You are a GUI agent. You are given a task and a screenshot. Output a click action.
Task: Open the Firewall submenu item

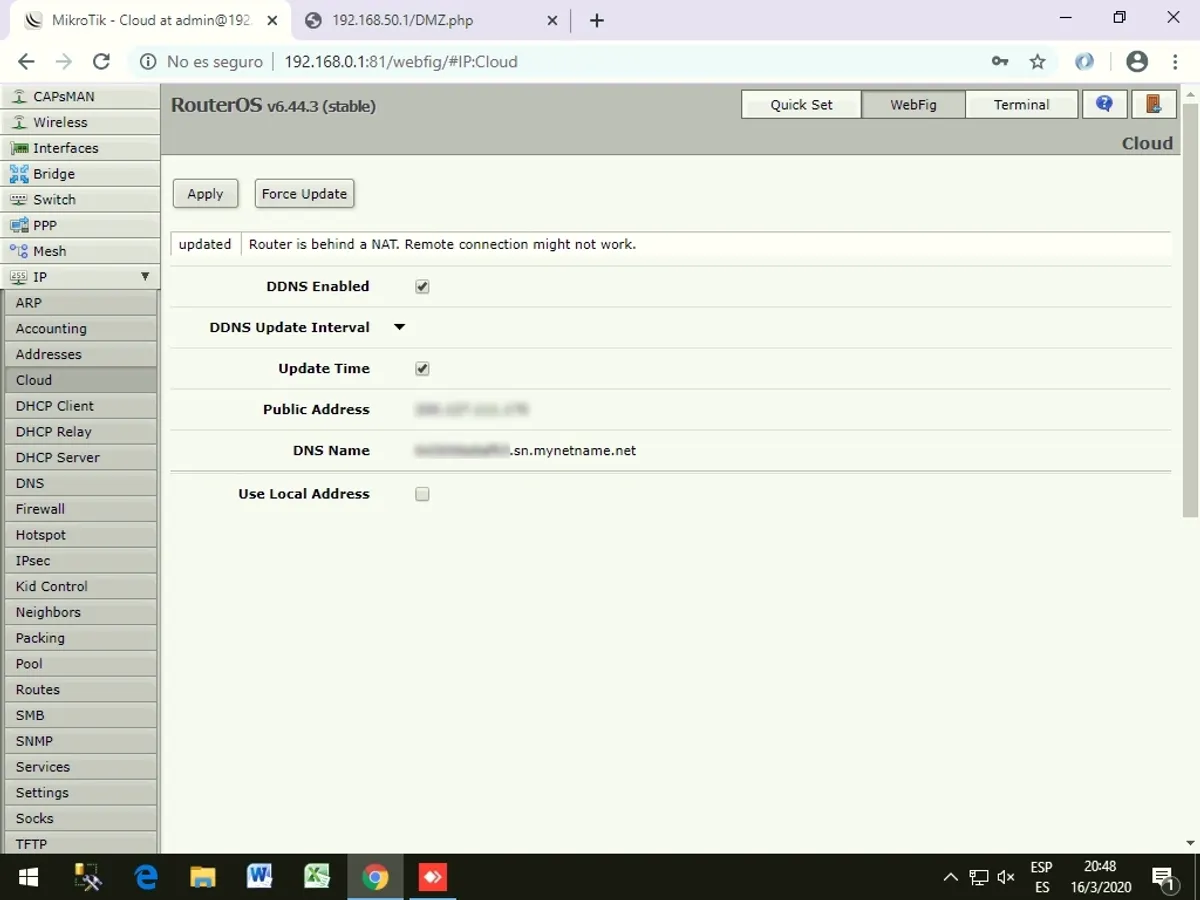80,510
